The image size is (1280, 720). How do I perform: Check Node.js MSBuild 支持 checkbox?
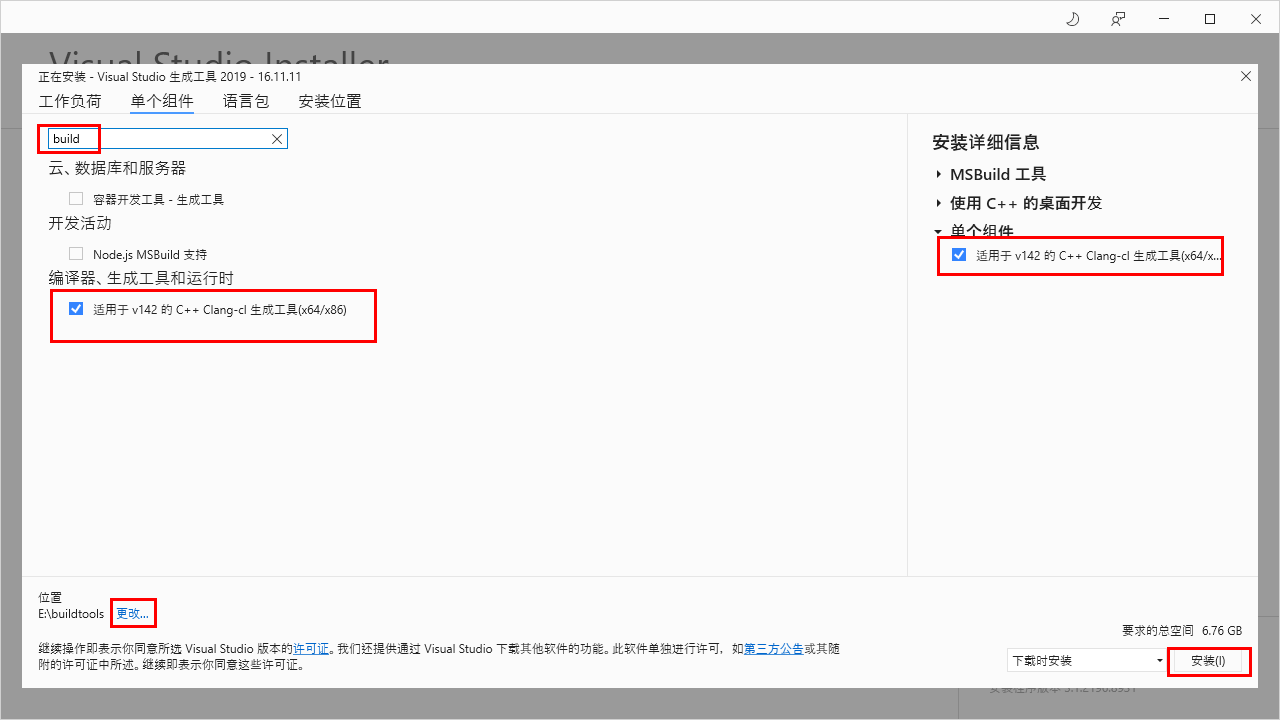pyautogui.click(x=76, y=254)
